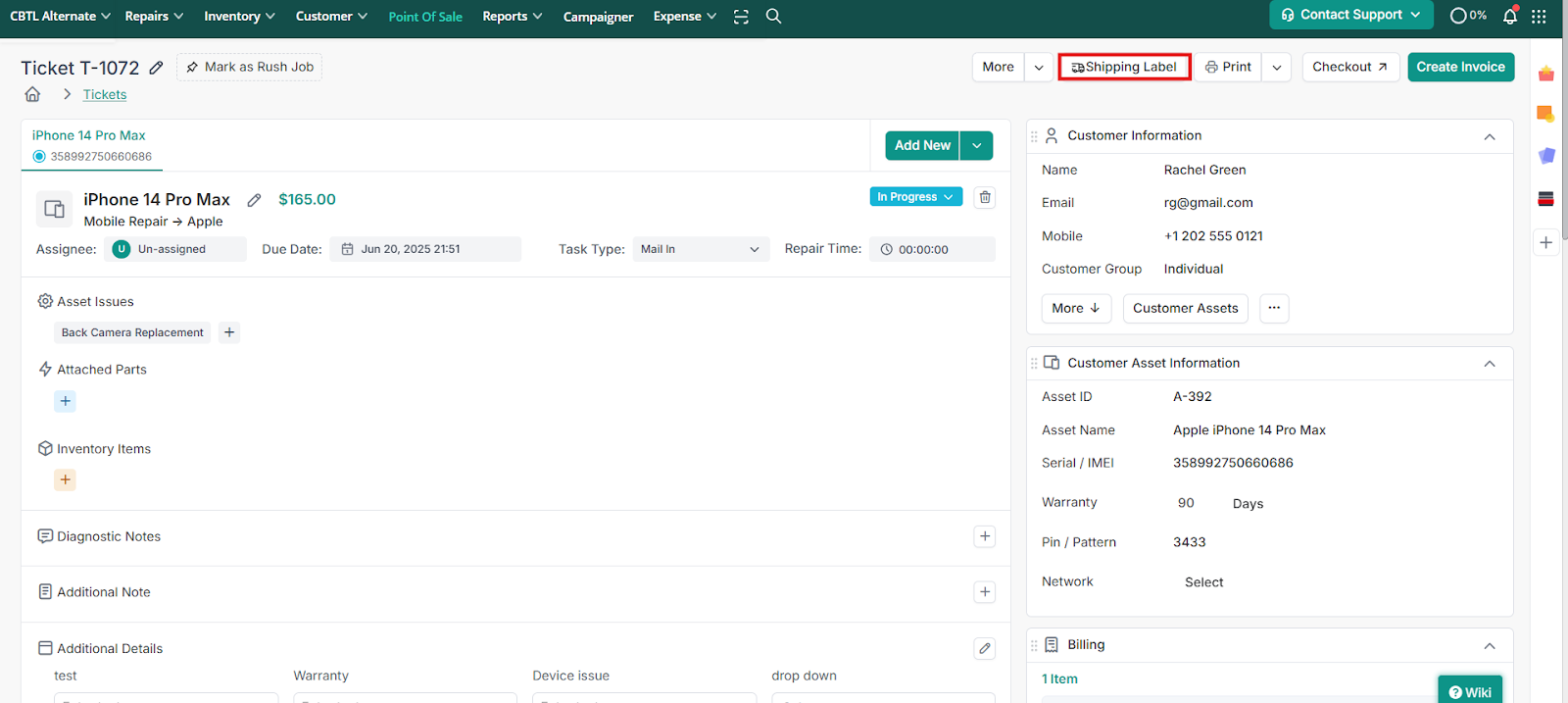This screenshot has height=703, width=1568.
Task: Click Create Invoice
Action: (1461, 67)
